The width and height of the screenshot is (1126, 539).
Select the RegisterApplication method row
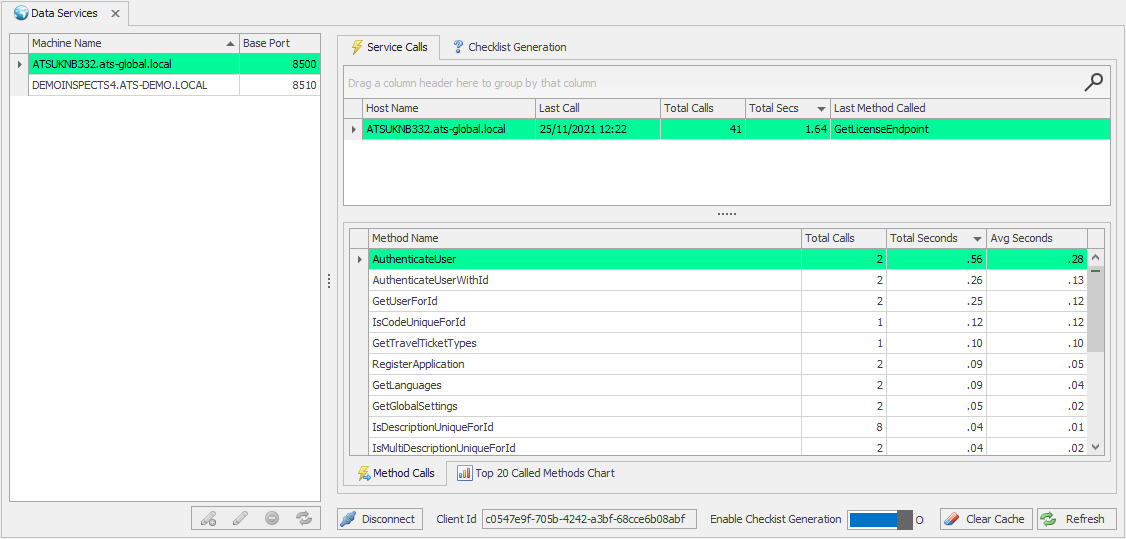[x=718, y=364]
